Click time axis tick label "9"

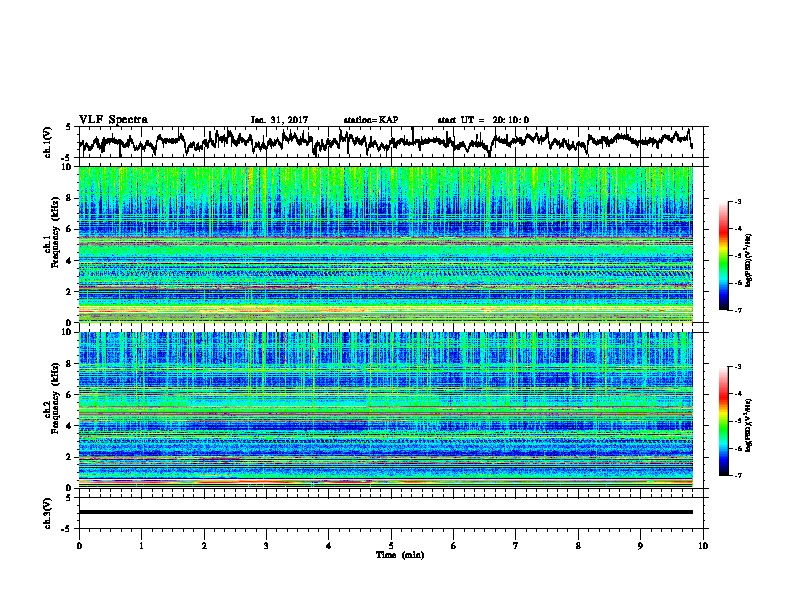640,546
